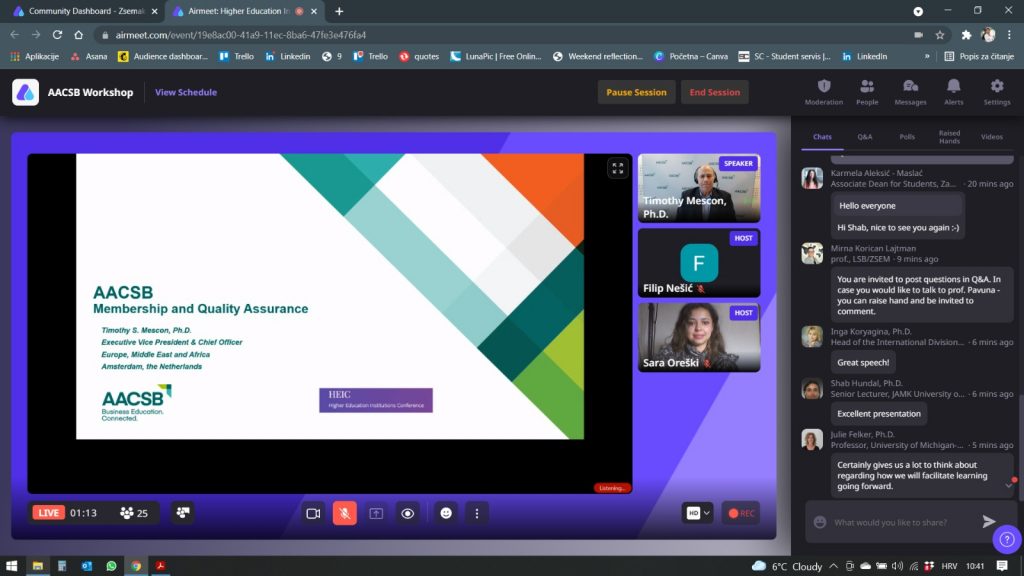The width and height of the screenshot is (1024, 576).
Task: Open WhatsApp from taskbar
Action: tap(111, 566)
